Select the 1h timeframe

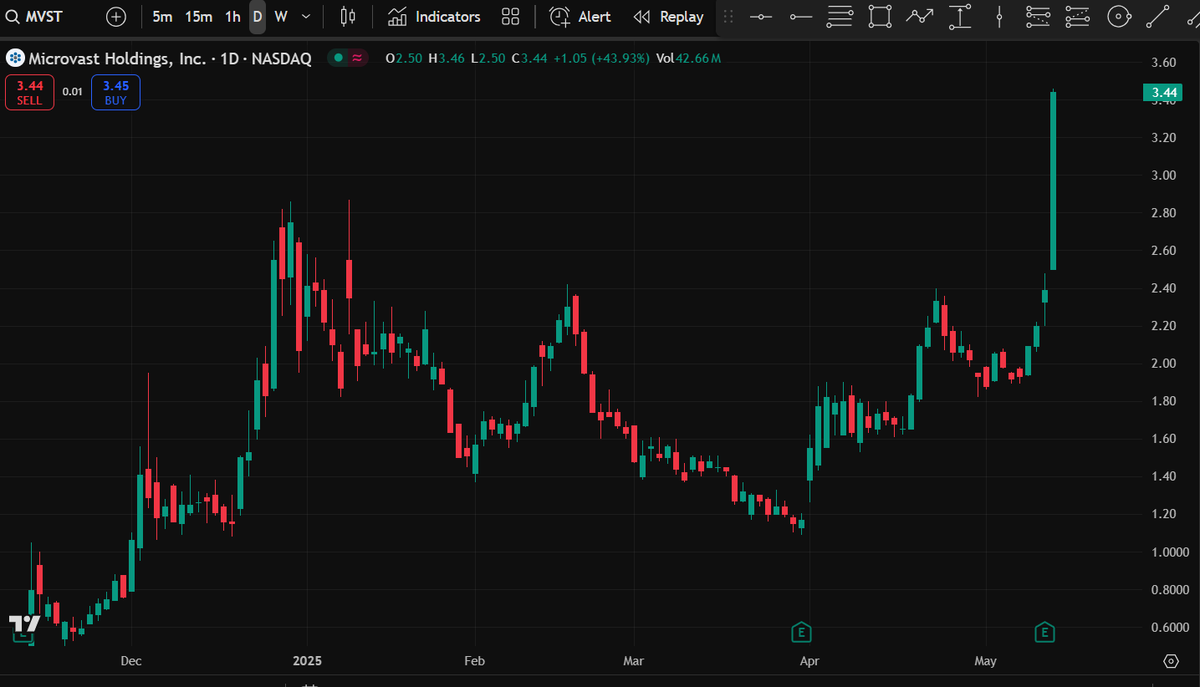[233, 17]
